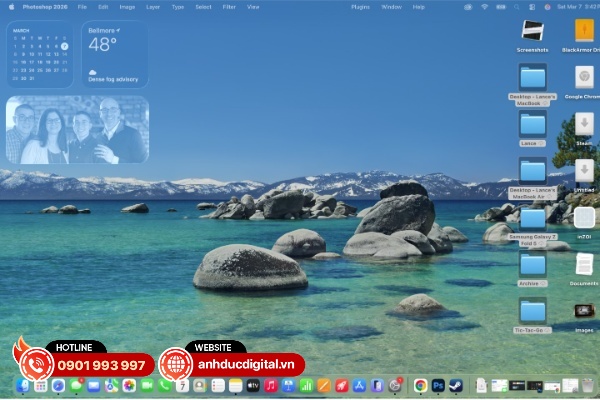The image size is (600, 400).
Task: Open Numbers from the Dock
Action: point(306,386)
